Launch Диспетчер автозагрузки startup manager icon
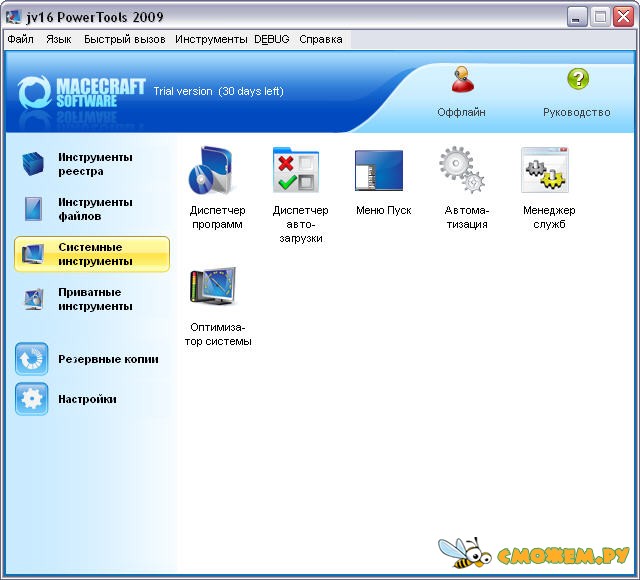 click(296, 170)
